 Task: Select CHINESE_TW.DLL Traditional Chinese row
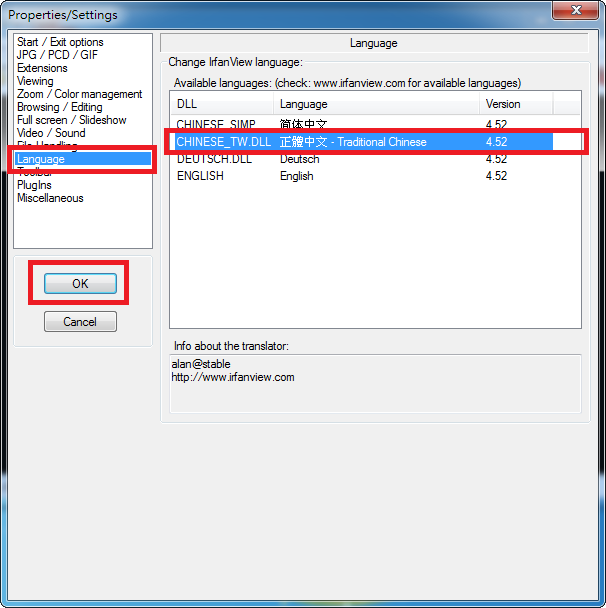click(x=361, y=142)
